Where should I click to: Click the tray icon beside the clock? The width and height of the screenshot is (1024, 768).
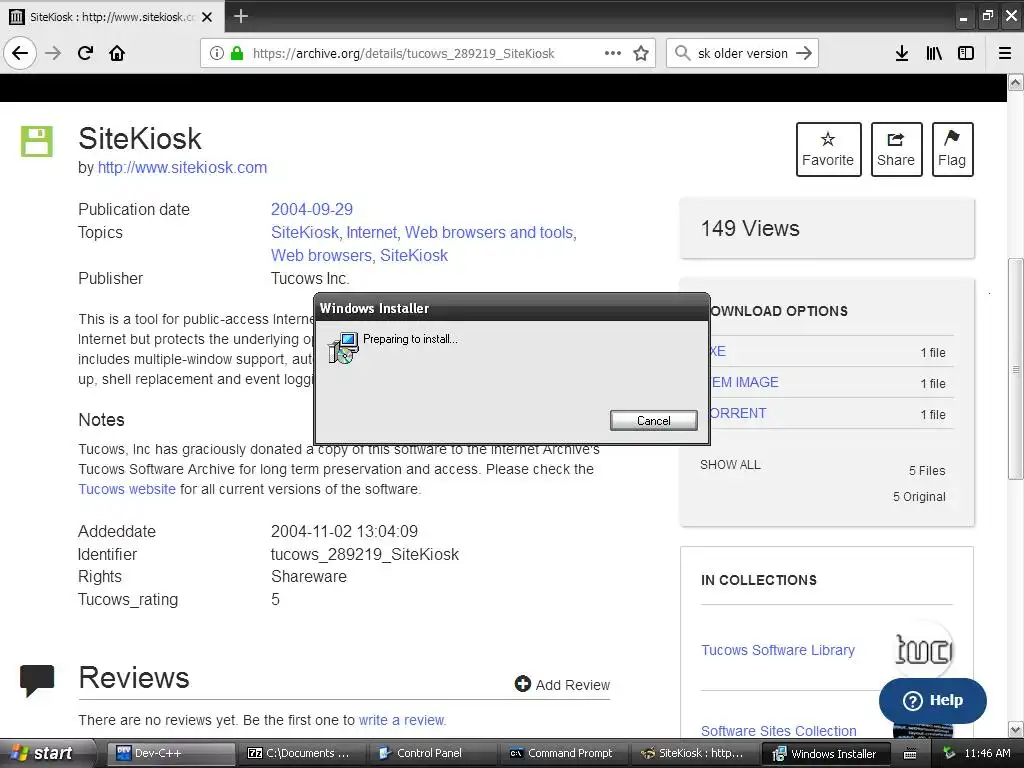pyautogui.click(x=949, y=754)
